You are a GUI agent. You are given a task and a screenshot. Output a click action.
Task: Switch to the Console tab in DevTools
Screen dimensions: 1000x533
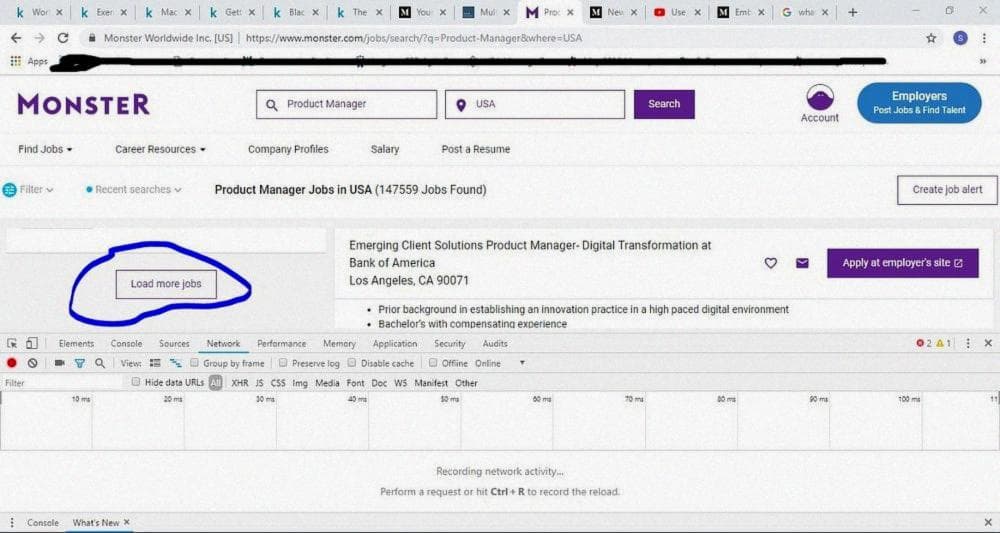(x=126, y=343)
